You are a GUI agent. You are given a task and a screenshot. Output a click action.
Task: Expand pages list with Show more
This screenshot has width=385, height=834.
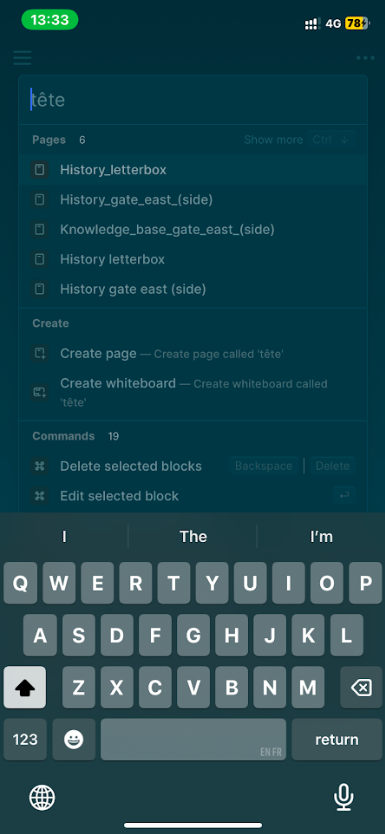tap(273, 140)
